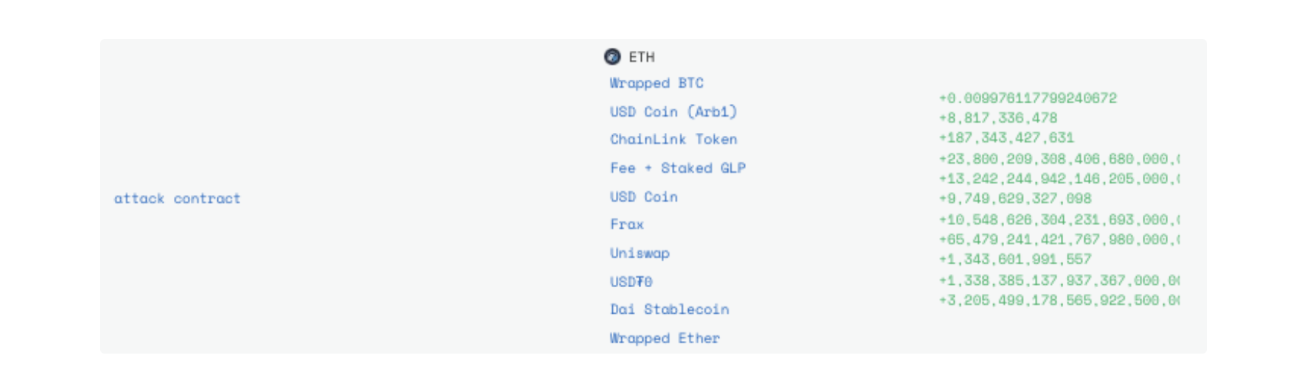Click the Fee + Staked GLP link

click(x=678, y=168)
